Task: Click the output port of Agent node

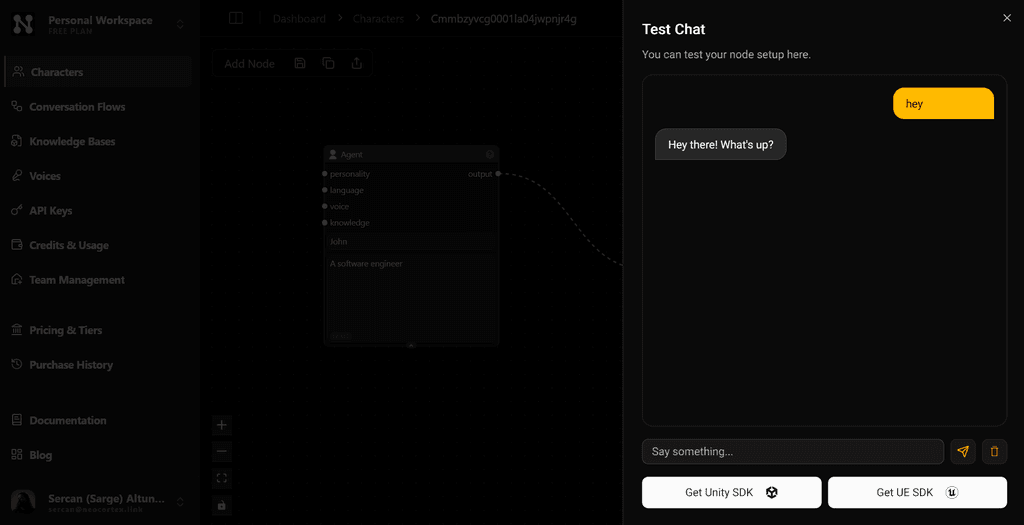Action: coord(498,174)
